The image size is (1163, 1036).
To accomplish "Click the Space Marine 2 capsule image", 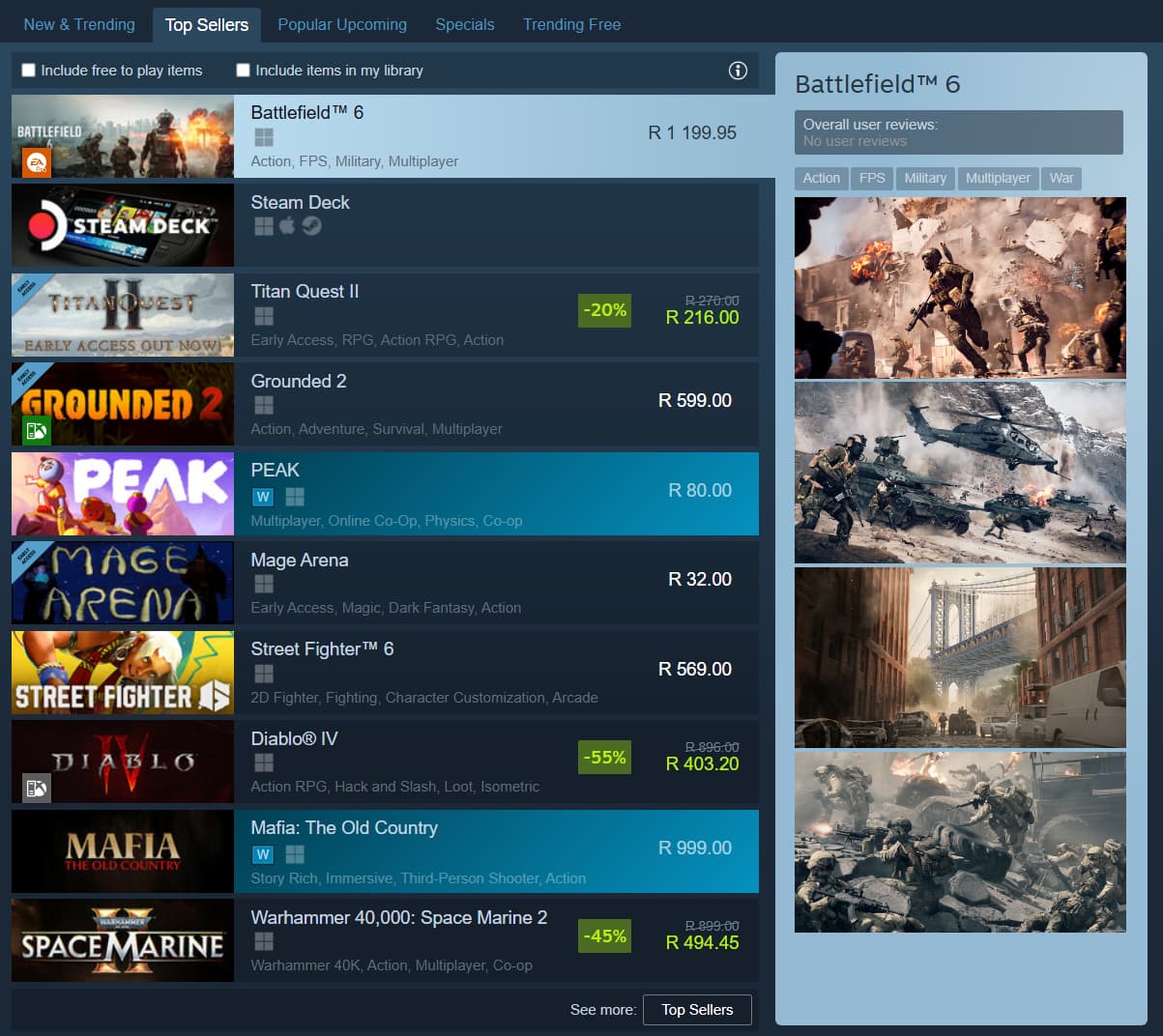I will tap(123, 940).
